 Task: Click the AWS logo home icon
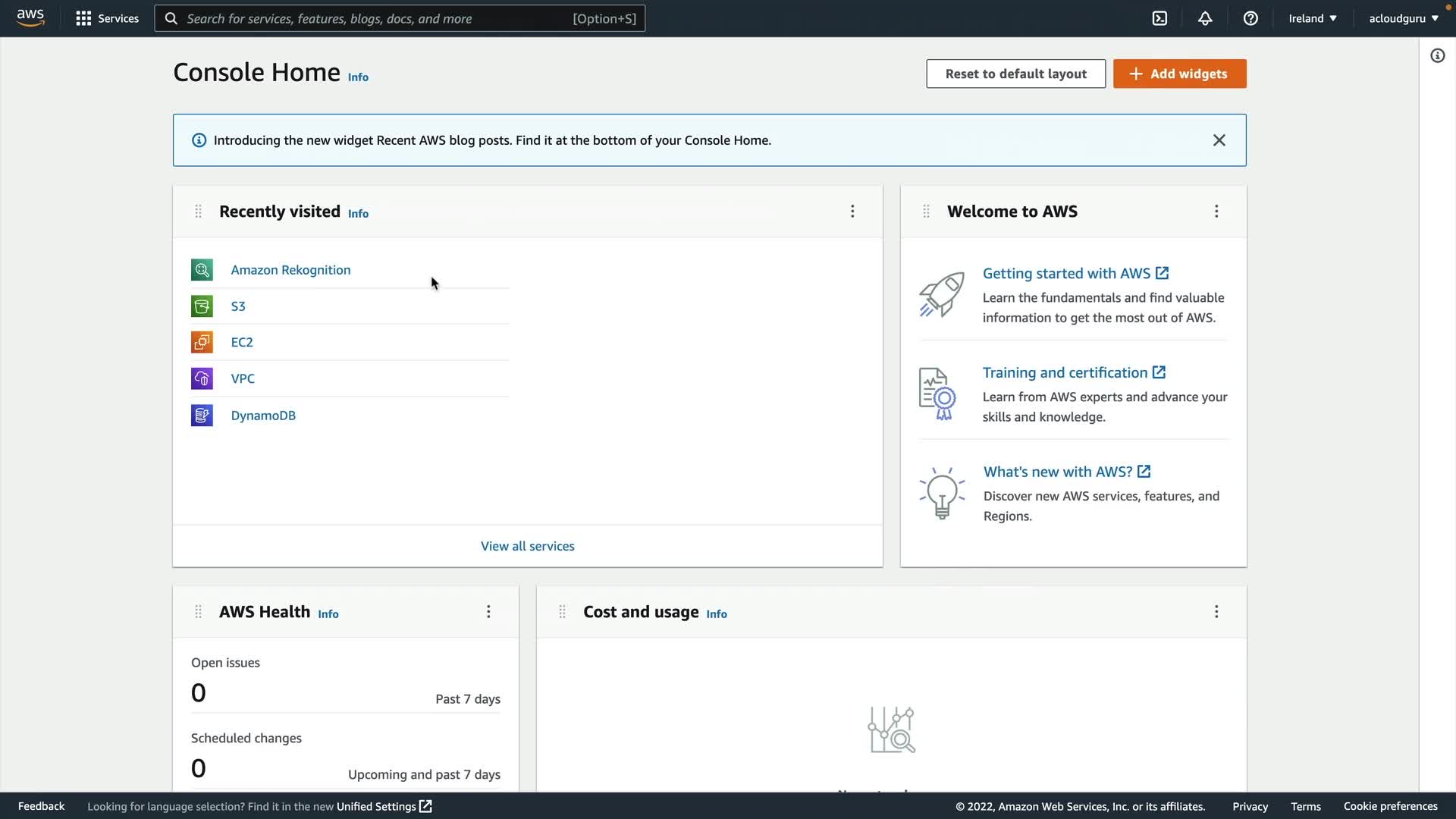(x=30, y=18)
